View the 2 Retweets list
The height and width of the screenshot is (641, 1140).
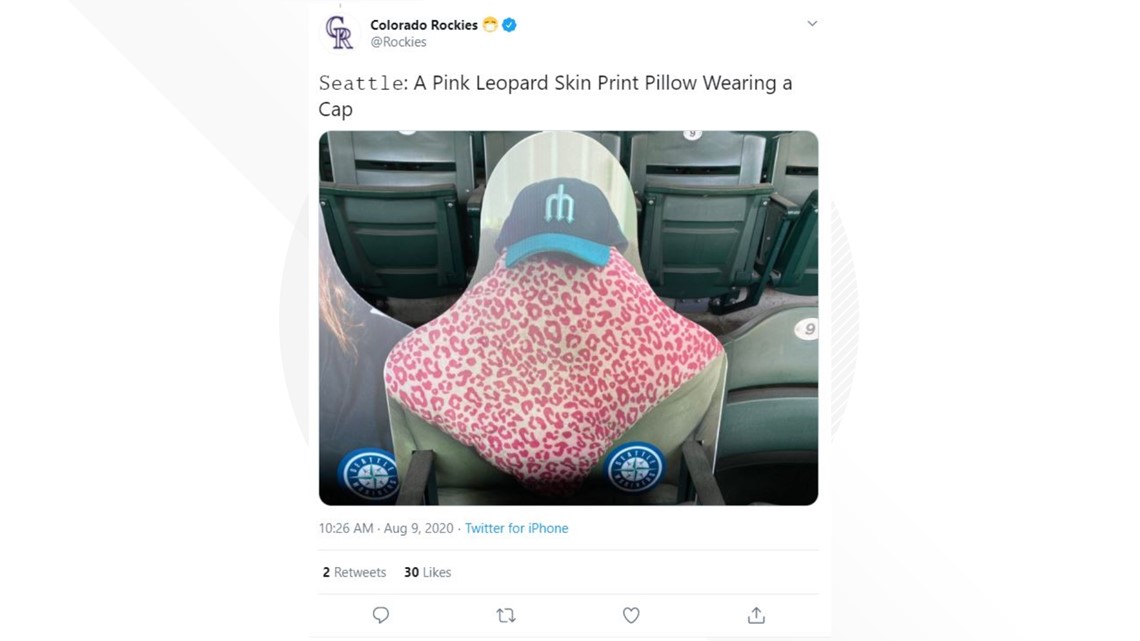[x=354, y=573]
